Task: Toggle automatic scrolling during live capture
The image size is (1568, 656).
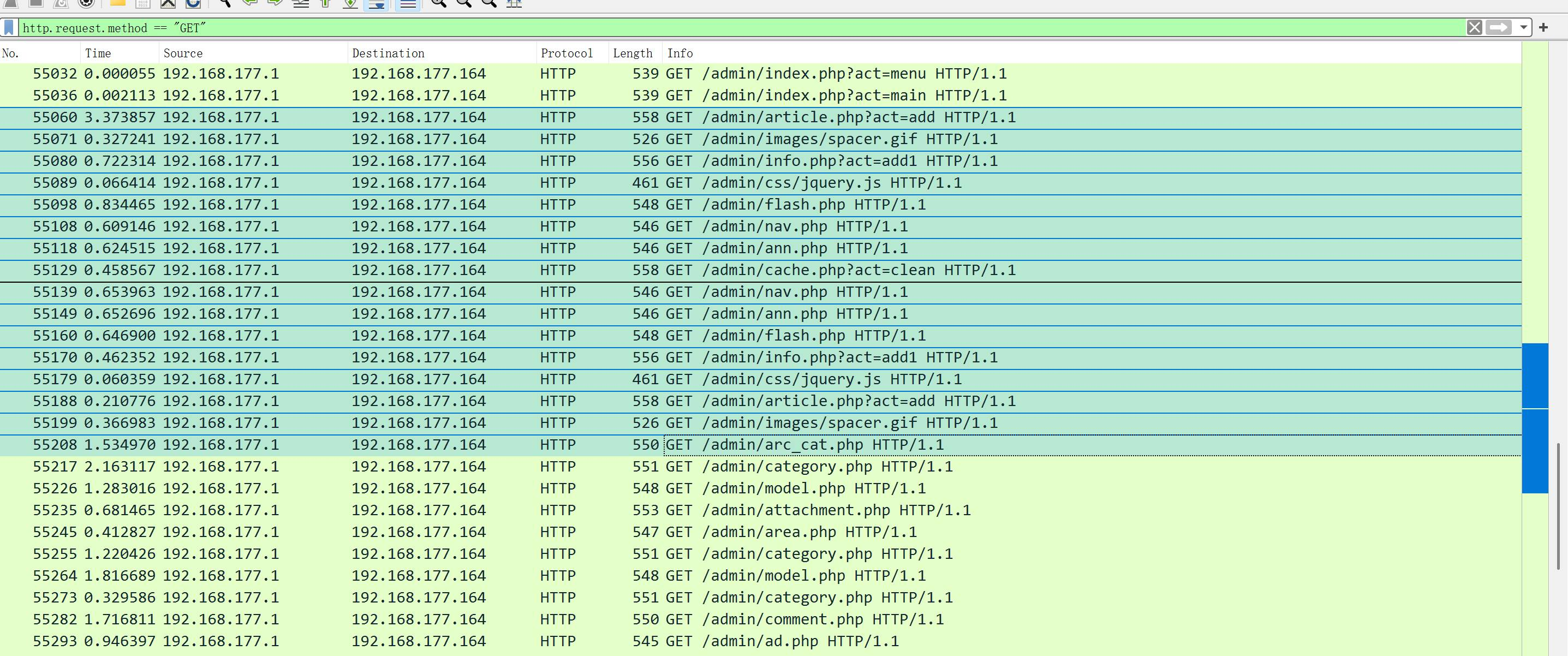Action: (x=377, y=4)
